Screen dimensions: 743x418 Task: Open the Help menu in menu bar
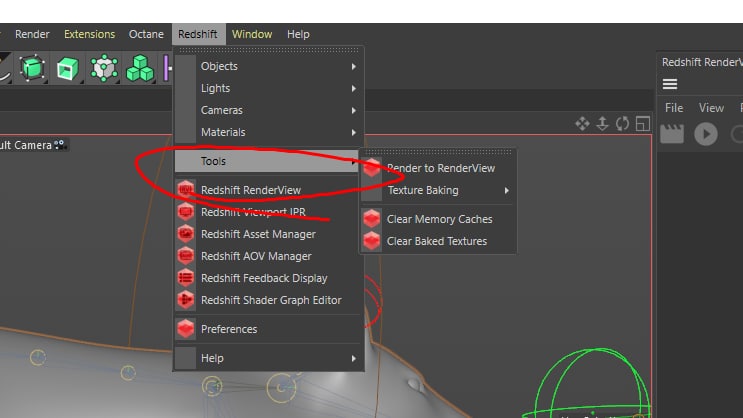[298, 34]
